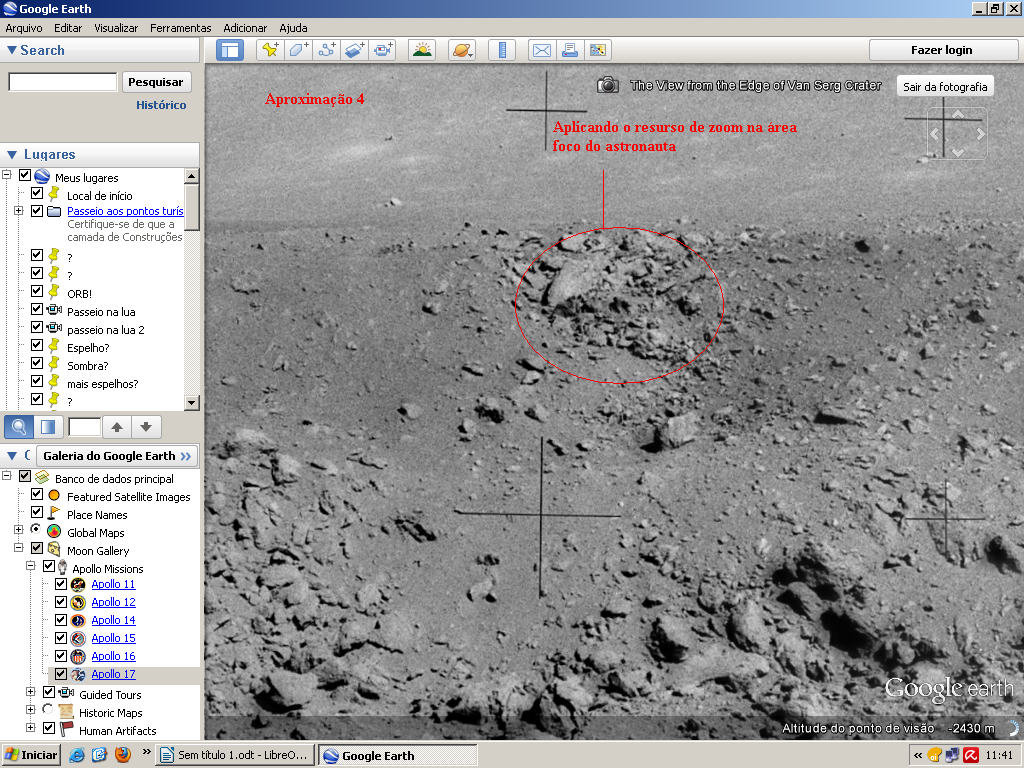Show the ruler tool
The height and width of the screenshot is (768, 1024).
tap(502, 50)
